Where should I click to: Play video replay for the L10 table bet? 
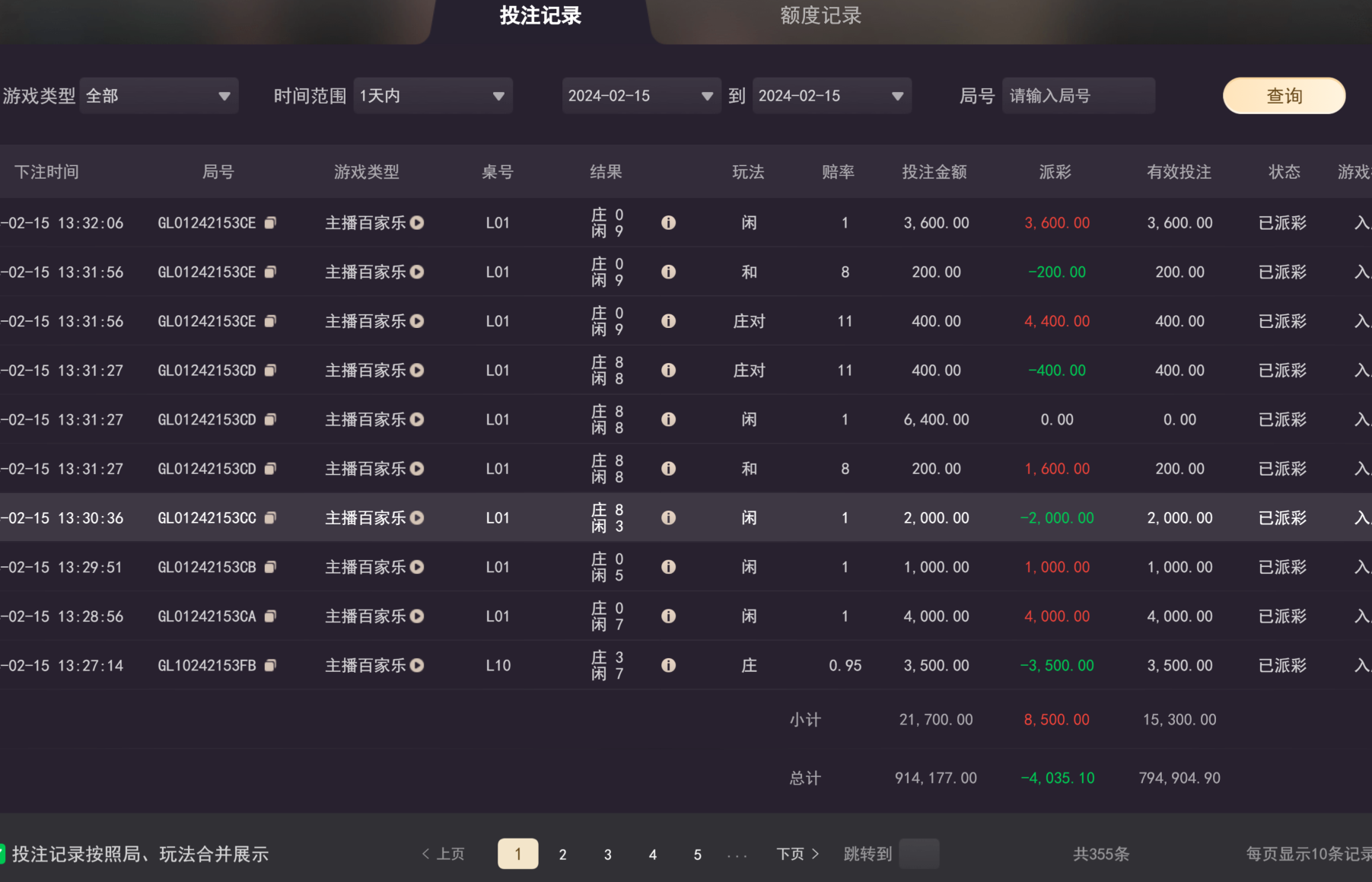click(x=417, y=666)
